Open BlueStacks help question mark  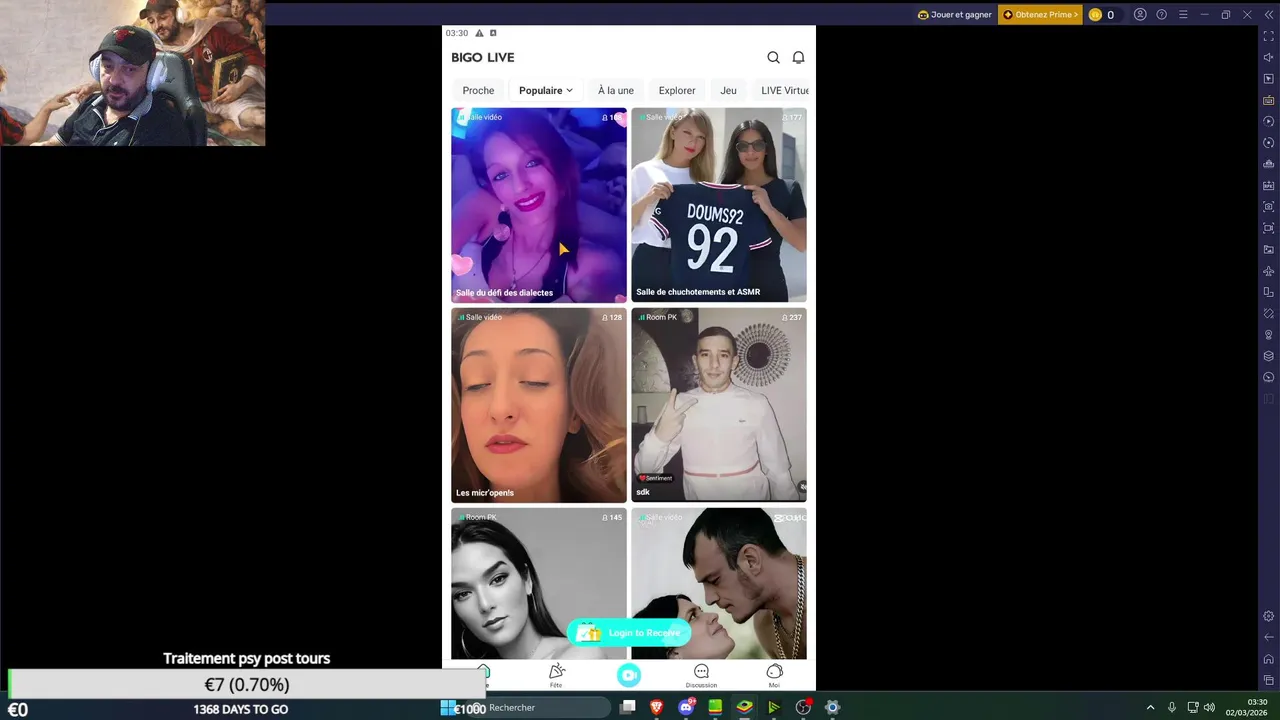[x=1161, y=15]
